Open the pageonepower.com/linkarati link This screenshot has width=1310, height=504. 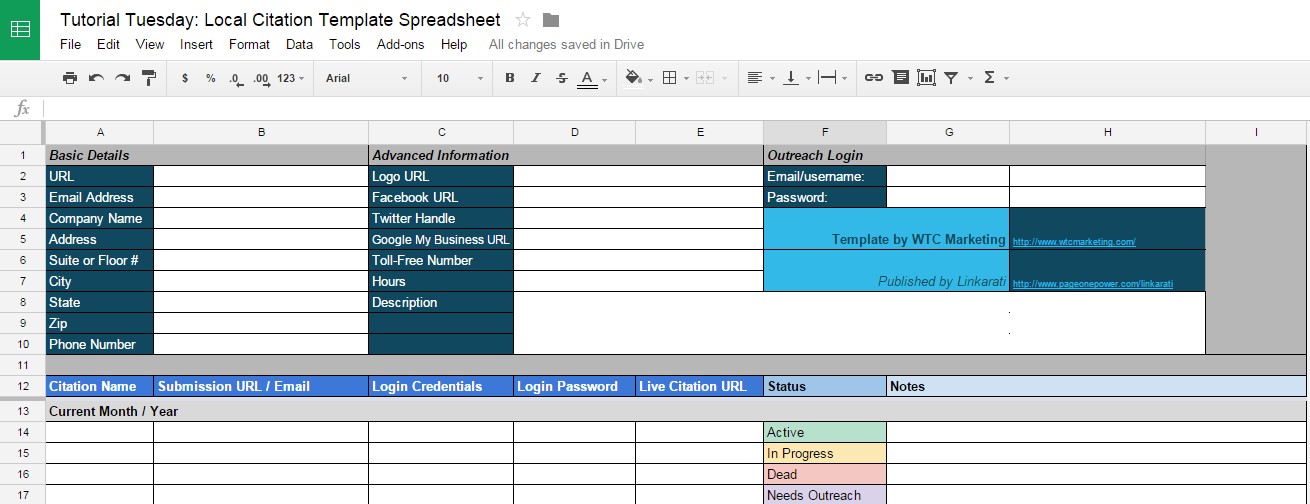(x=1093, y=284)
